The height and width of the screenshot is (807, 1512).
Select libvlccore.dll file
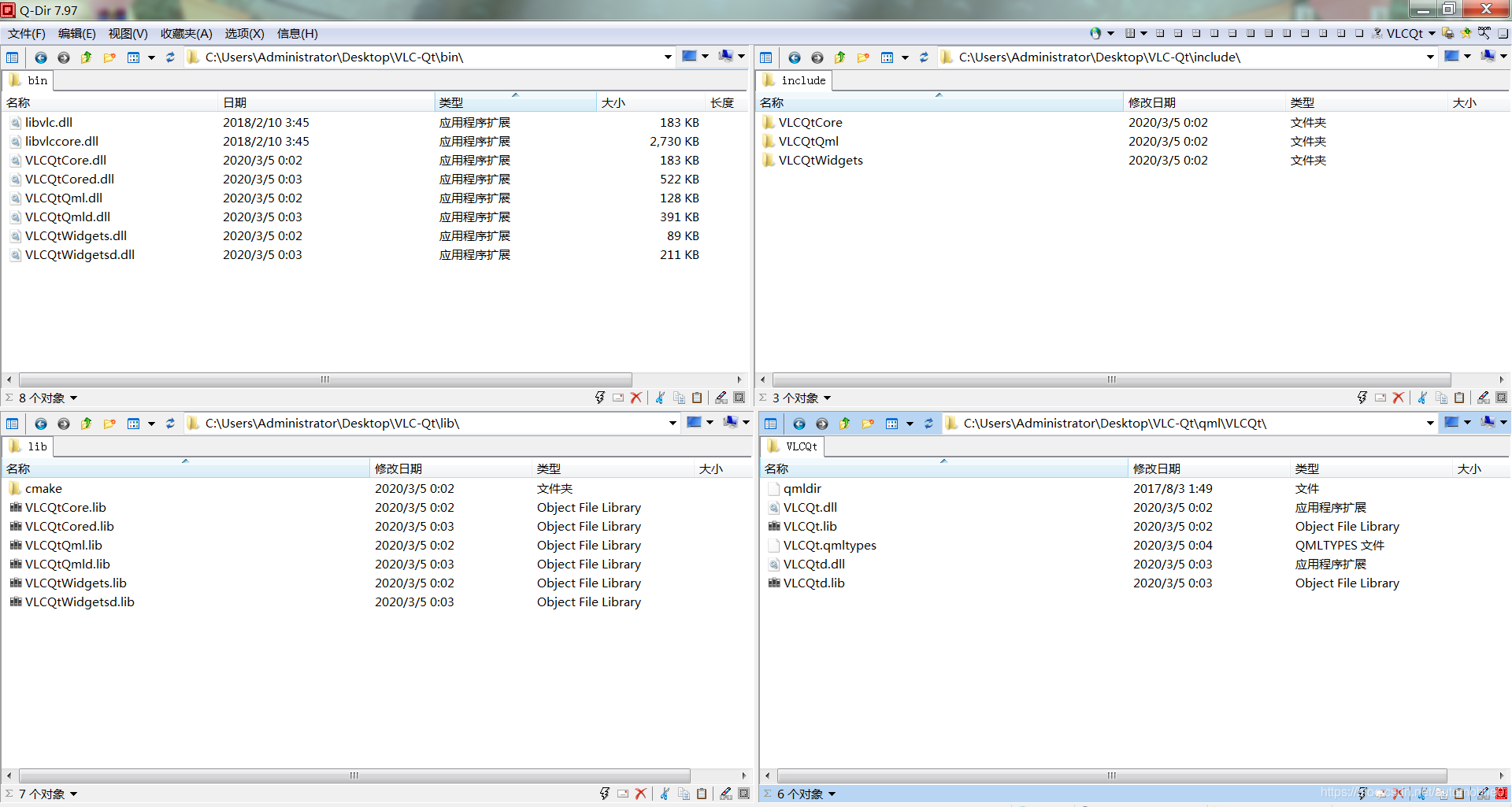[x=62, y=142]
